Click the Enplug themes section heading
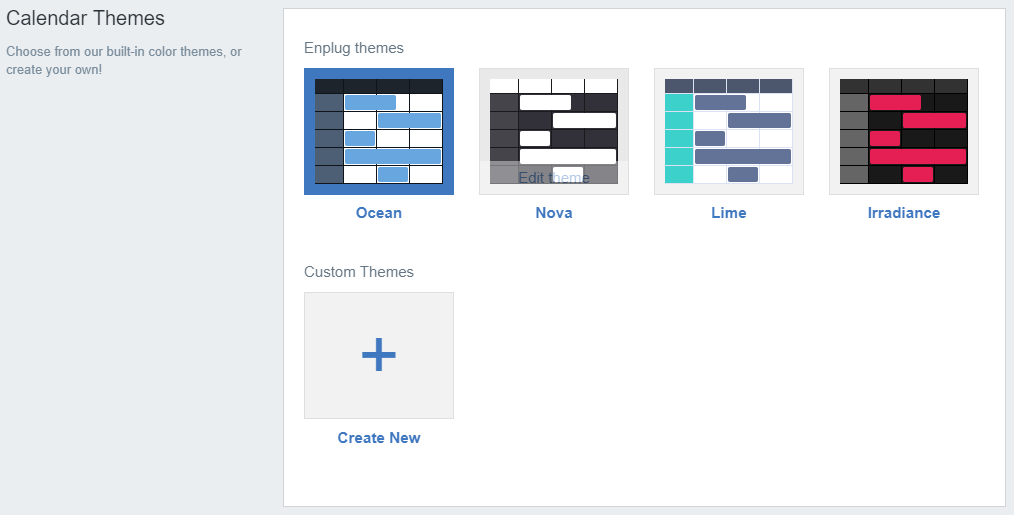Screen dimensions: 1014x515 [354, 48]
